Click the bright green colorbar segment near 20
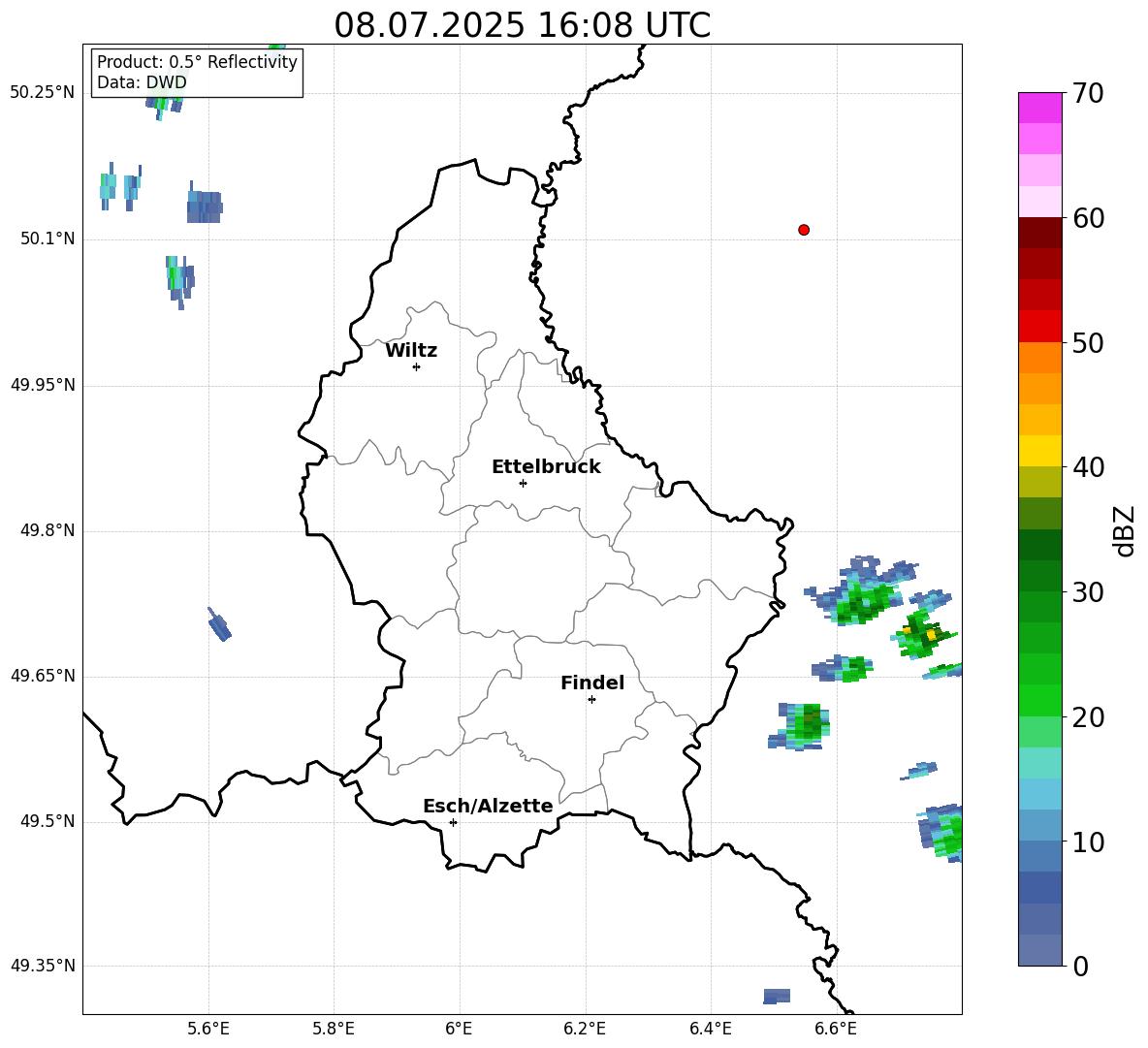 coord(1039,700)
